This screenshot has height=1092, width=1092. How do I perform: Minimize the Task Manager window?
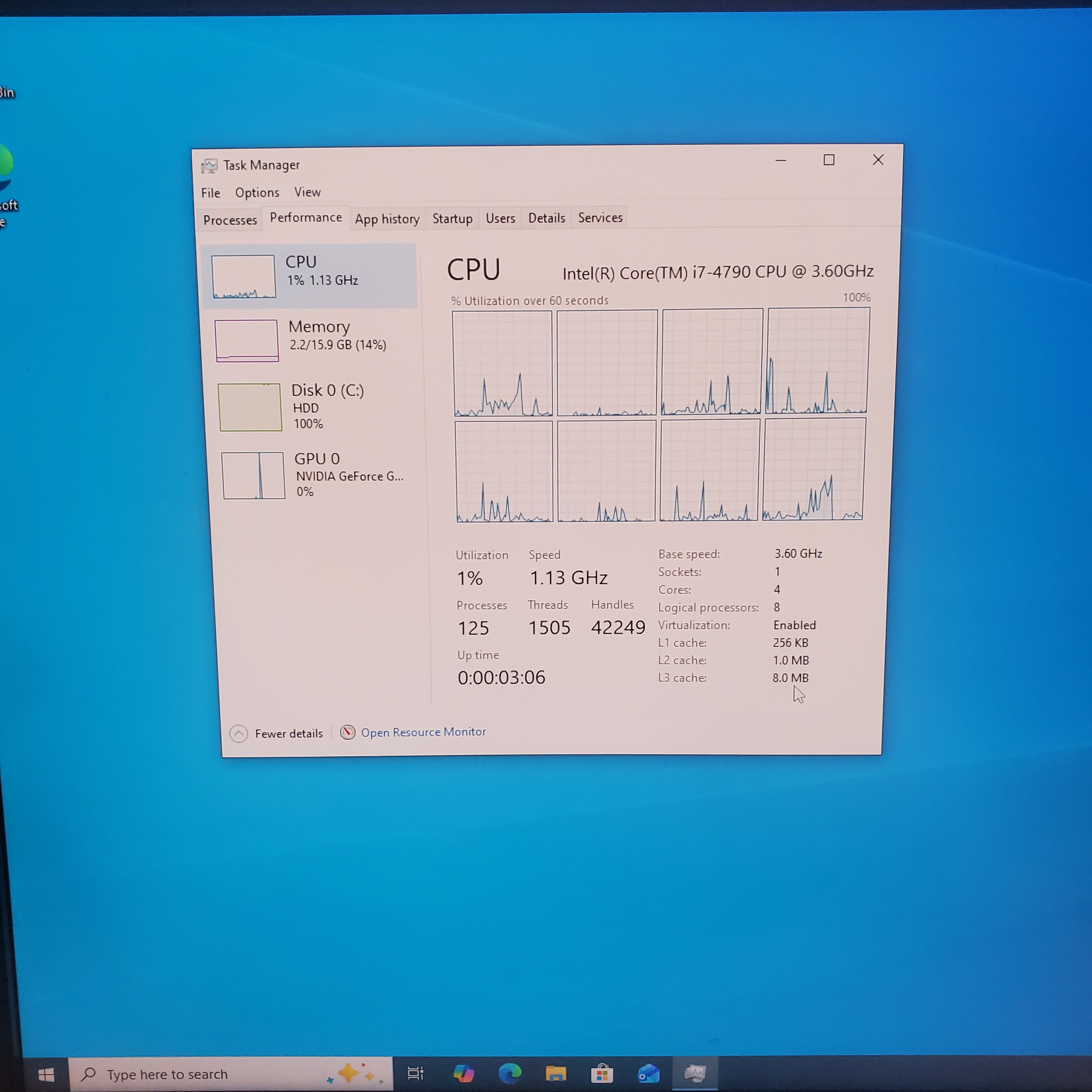point(781,161)
